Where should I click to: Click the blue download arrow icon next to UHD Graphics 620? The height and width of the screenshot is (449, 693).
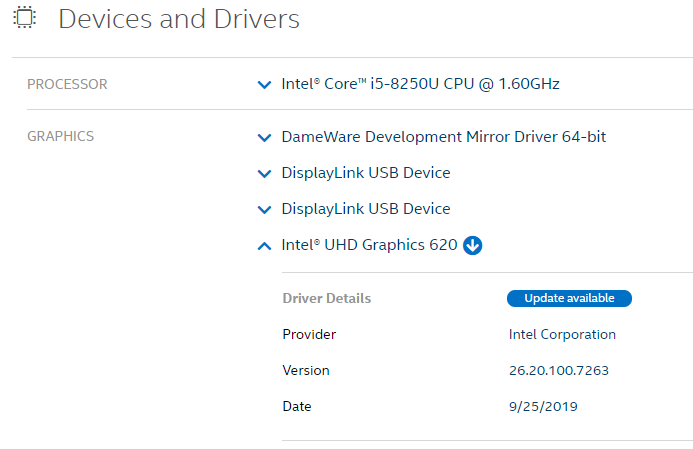472,245
